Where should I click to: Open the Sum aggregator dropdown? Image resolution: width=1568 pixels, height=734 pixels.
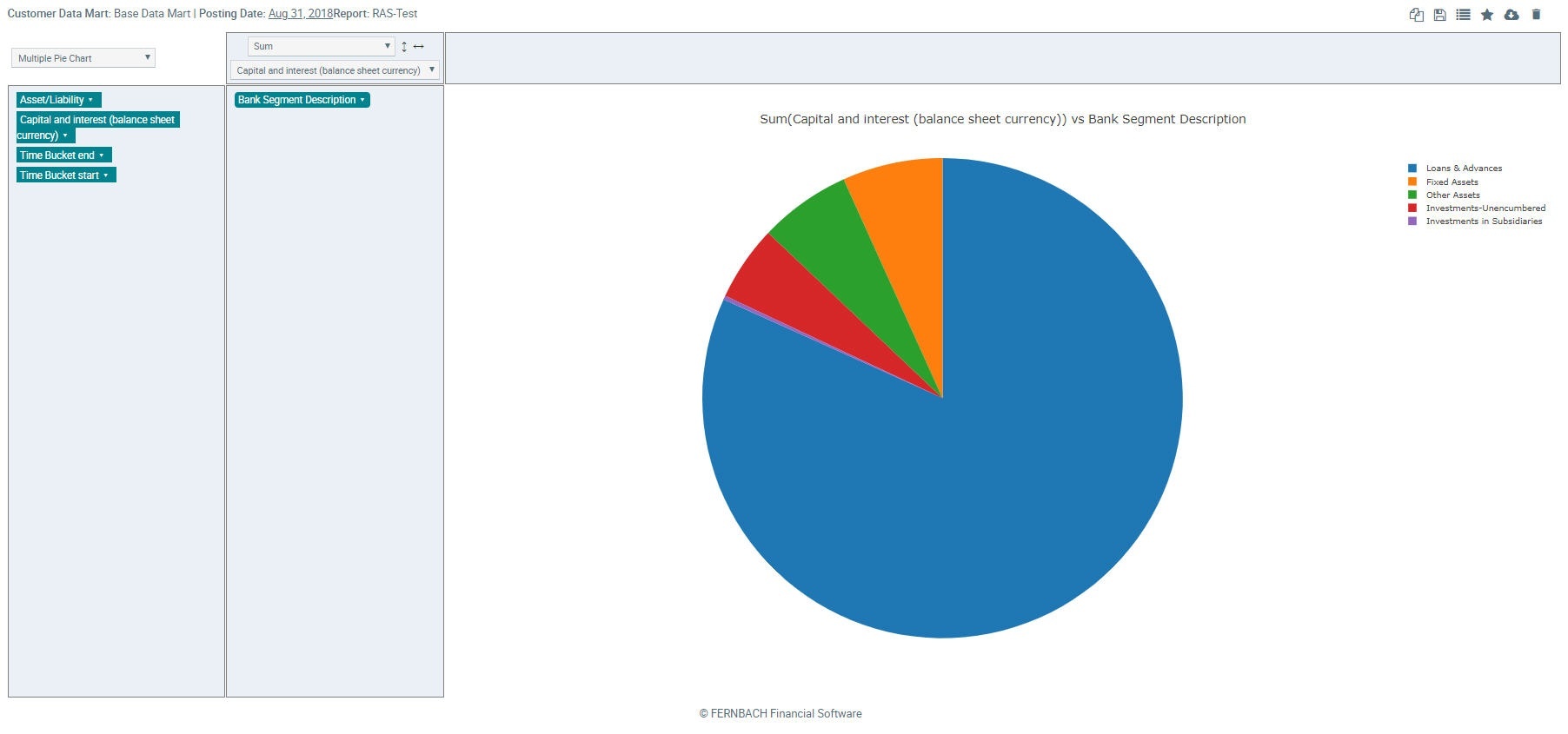pyautogui.click(x=322, y=47)
